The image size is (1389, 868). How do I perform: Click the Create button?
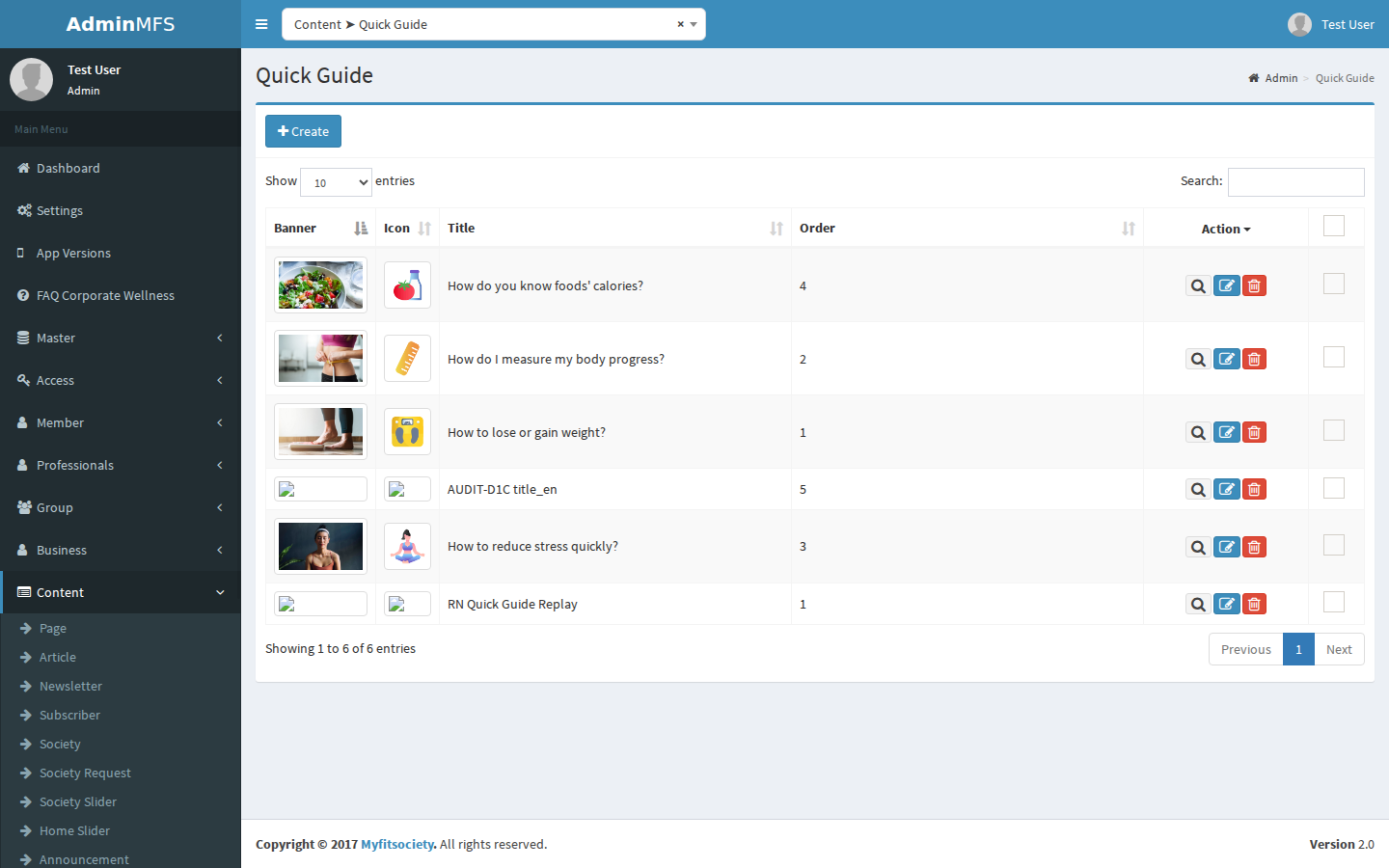pyautogui.click(x=303, y=131)
